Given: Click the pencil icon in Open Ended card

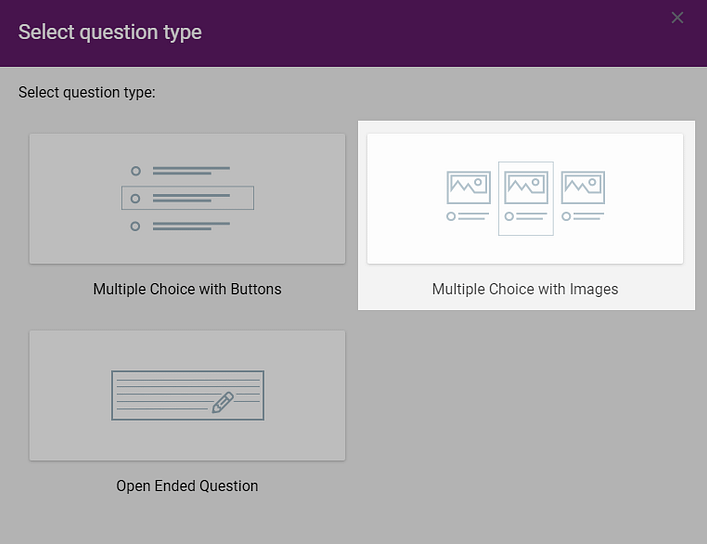Looking at the screenshot, I should point(222,402).
